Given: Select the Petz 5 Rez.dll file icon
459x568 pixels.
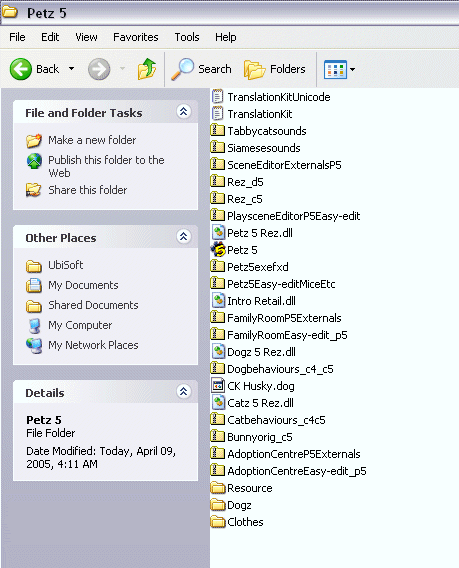Looking at the screenshot, I should pyautogui.click(x=218, y=233).
